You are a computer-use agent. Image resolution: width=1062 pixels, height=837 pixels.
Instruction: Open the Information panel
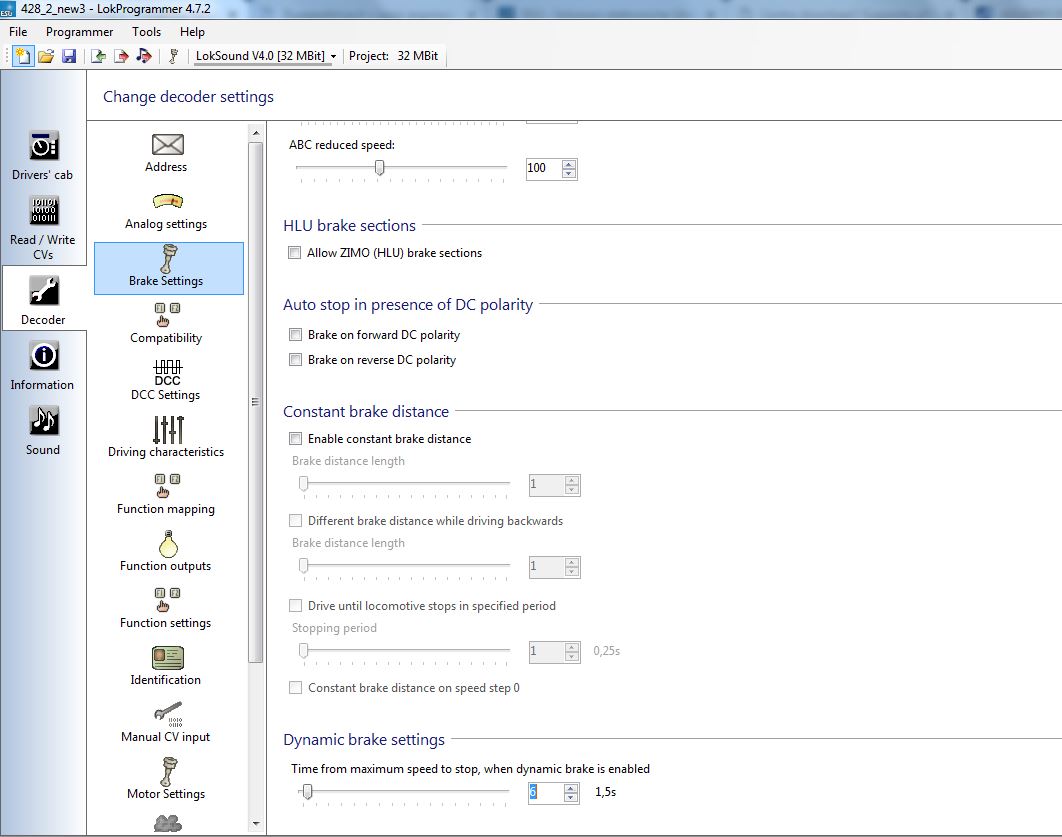(43, 365)
